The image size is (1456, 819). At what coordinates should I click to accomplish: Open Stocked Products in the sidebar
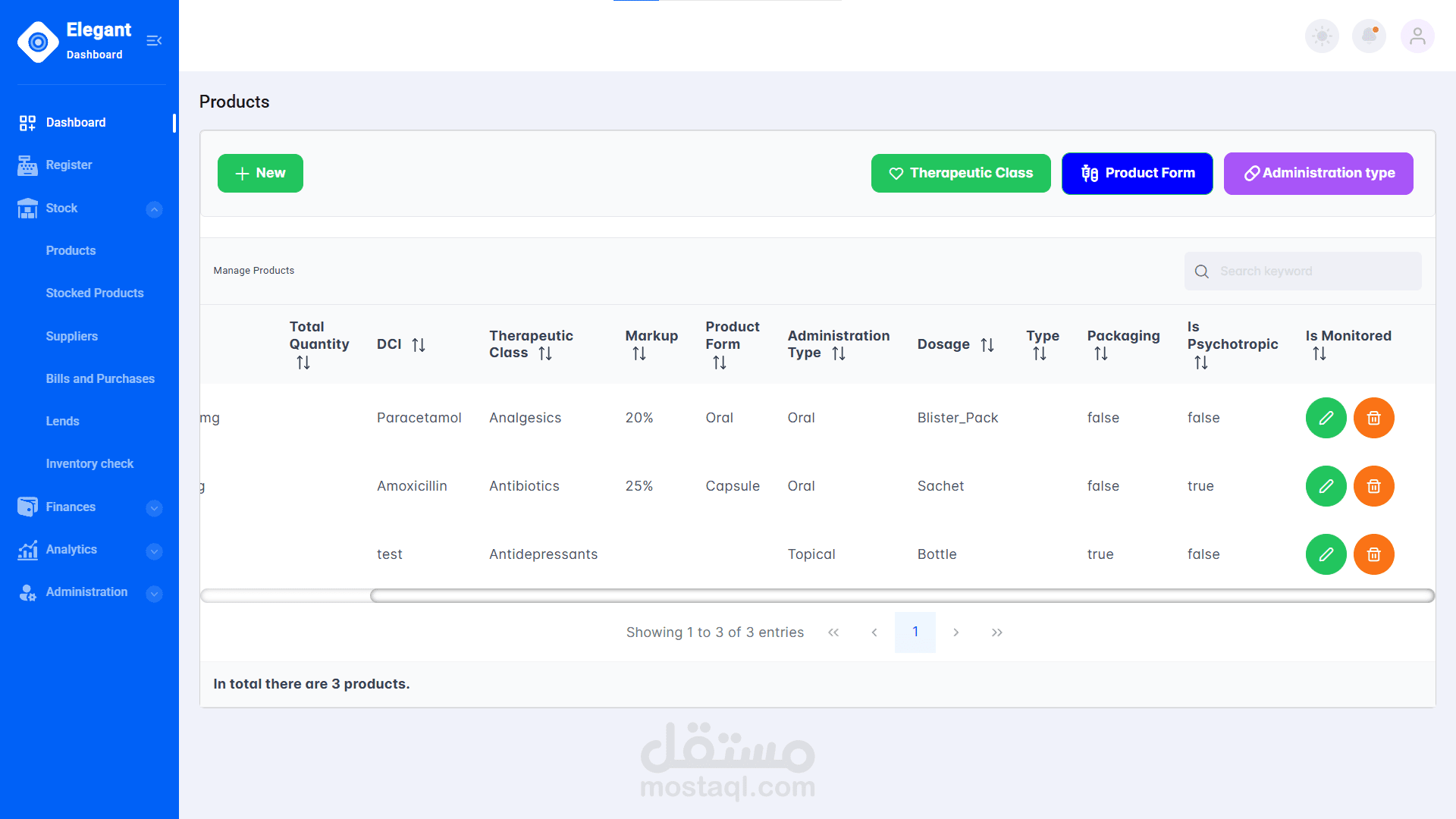point(94,293)
